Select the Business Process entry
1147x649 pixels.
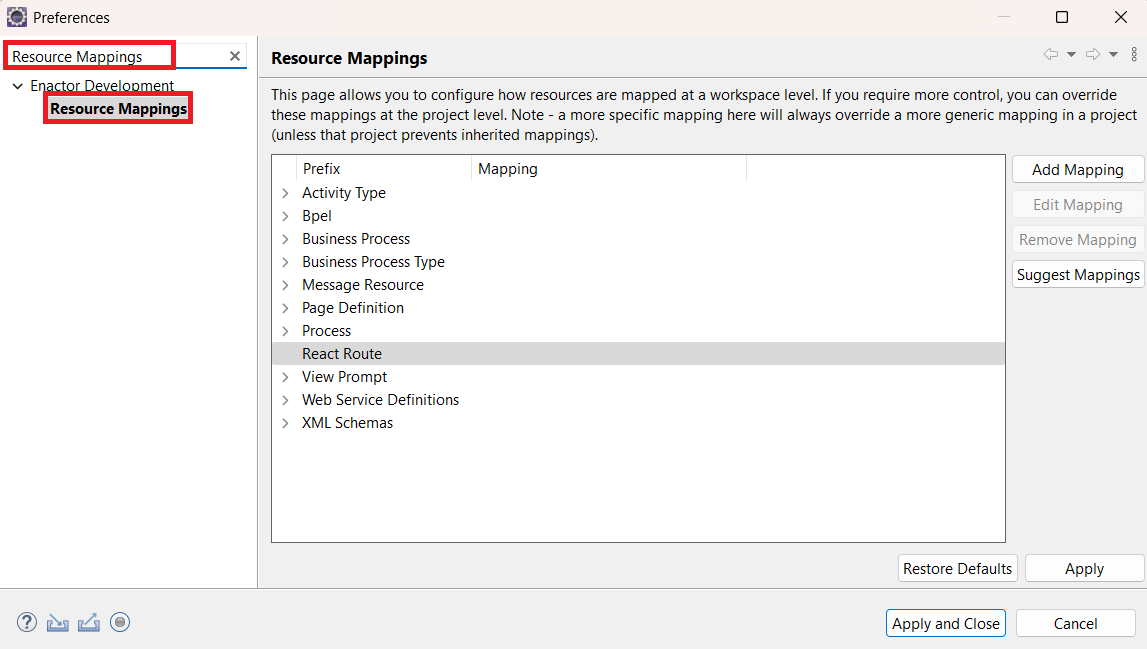(356, 239)
